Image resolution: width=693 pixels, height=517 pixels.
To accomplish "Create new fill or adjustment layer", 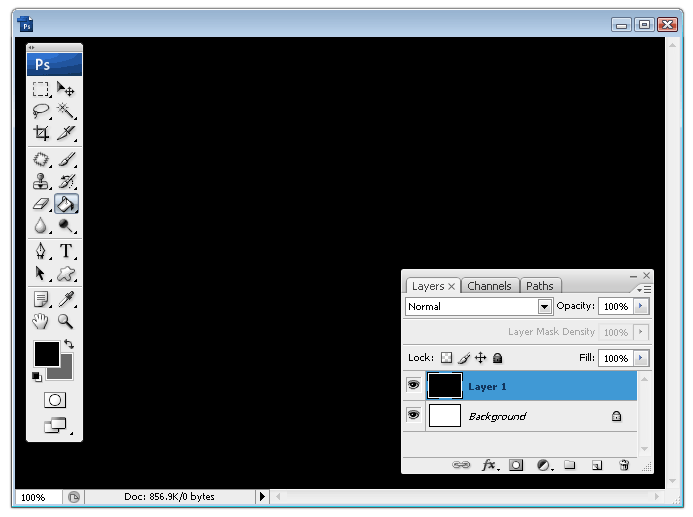I will [544, 465].
